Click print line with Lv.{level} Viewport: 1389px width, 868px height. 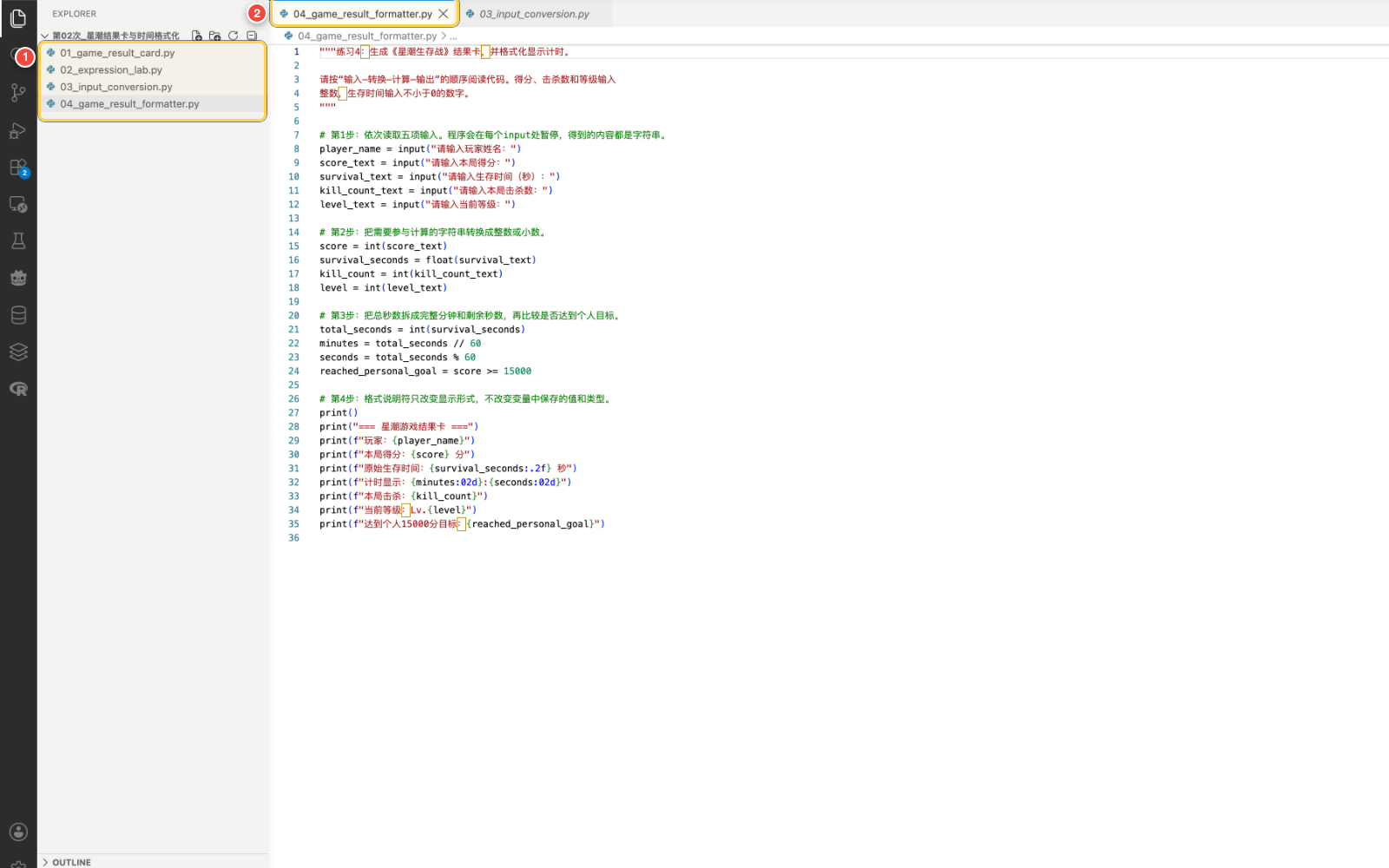[398, 510]
